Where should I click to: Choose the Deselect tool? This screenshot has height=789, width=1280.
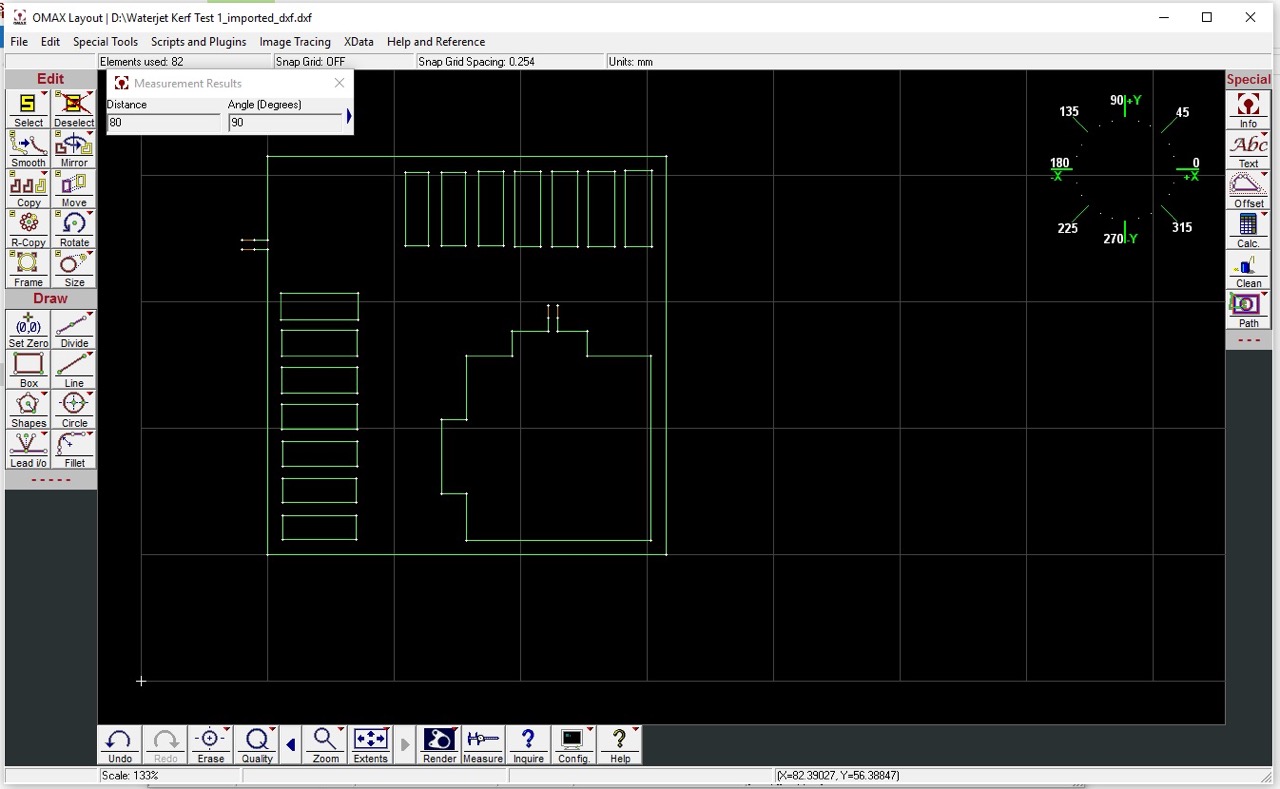(74, 109)
